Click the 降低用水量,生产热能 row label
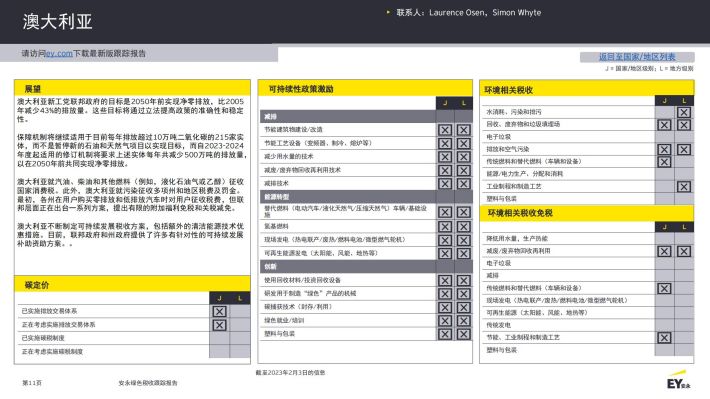Screen dimensions: 710x399 517,239
